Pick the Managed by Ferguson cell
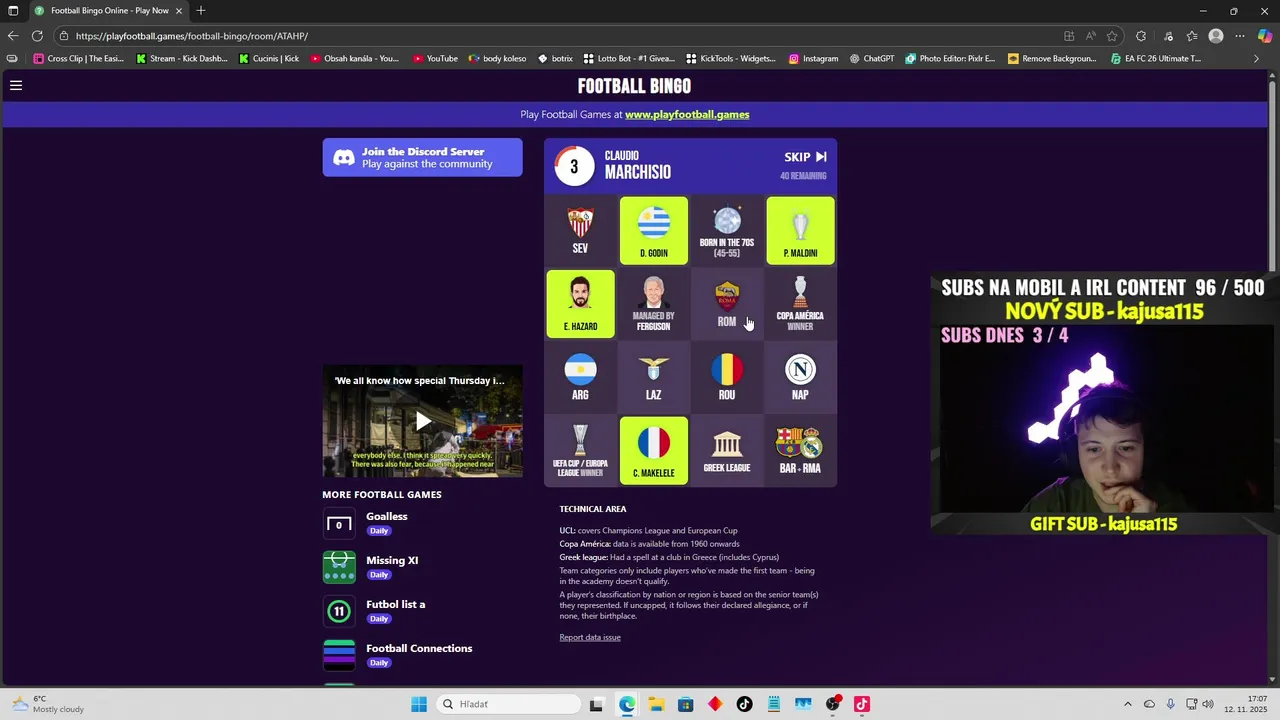This screenshot has width=1280, height=720. click(654, 304)
